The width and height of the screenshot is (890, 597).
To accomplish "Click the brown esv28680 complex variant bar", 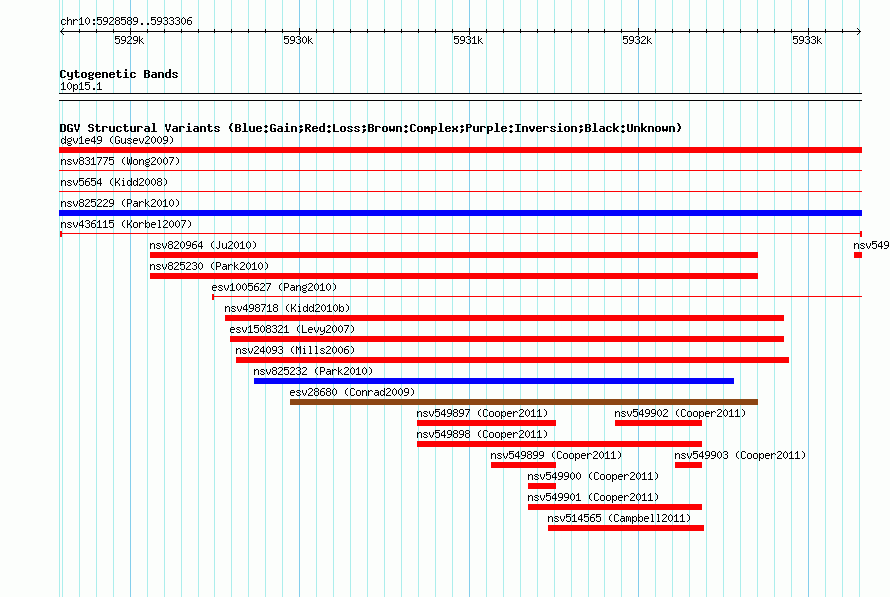I will (x=524, y=402).
